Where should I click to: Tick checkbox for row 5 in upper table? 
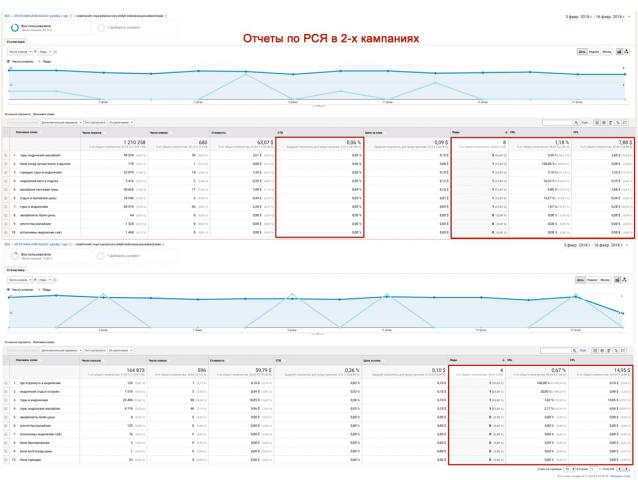point(6,190)
